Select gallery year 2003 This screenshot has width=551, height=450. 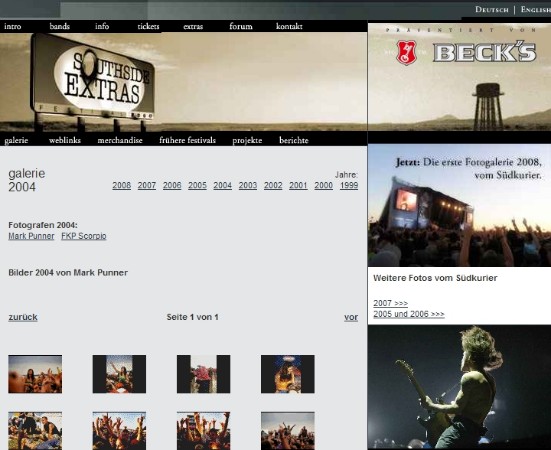[x=248, y=185]
